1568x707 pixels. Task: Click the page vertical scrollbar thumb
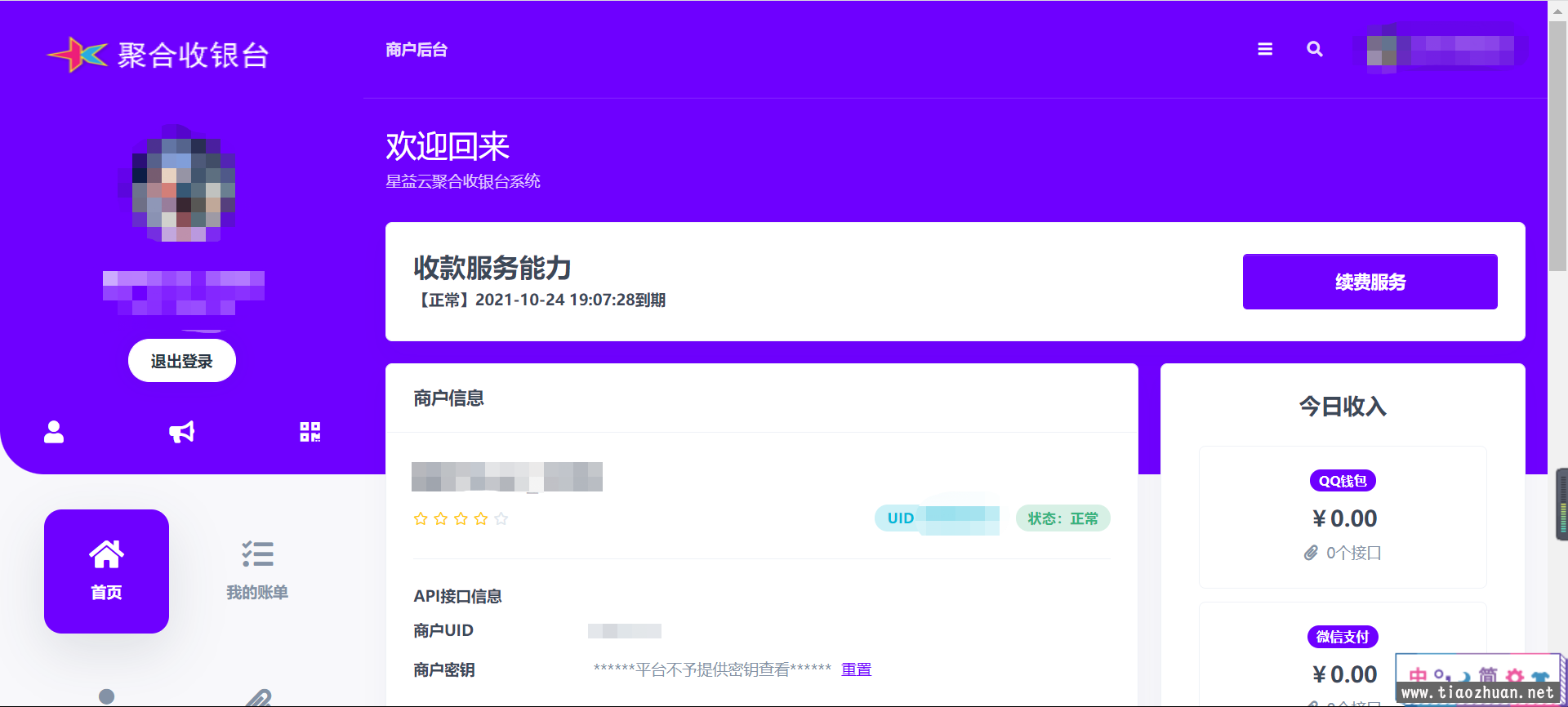pos(1557,147)
